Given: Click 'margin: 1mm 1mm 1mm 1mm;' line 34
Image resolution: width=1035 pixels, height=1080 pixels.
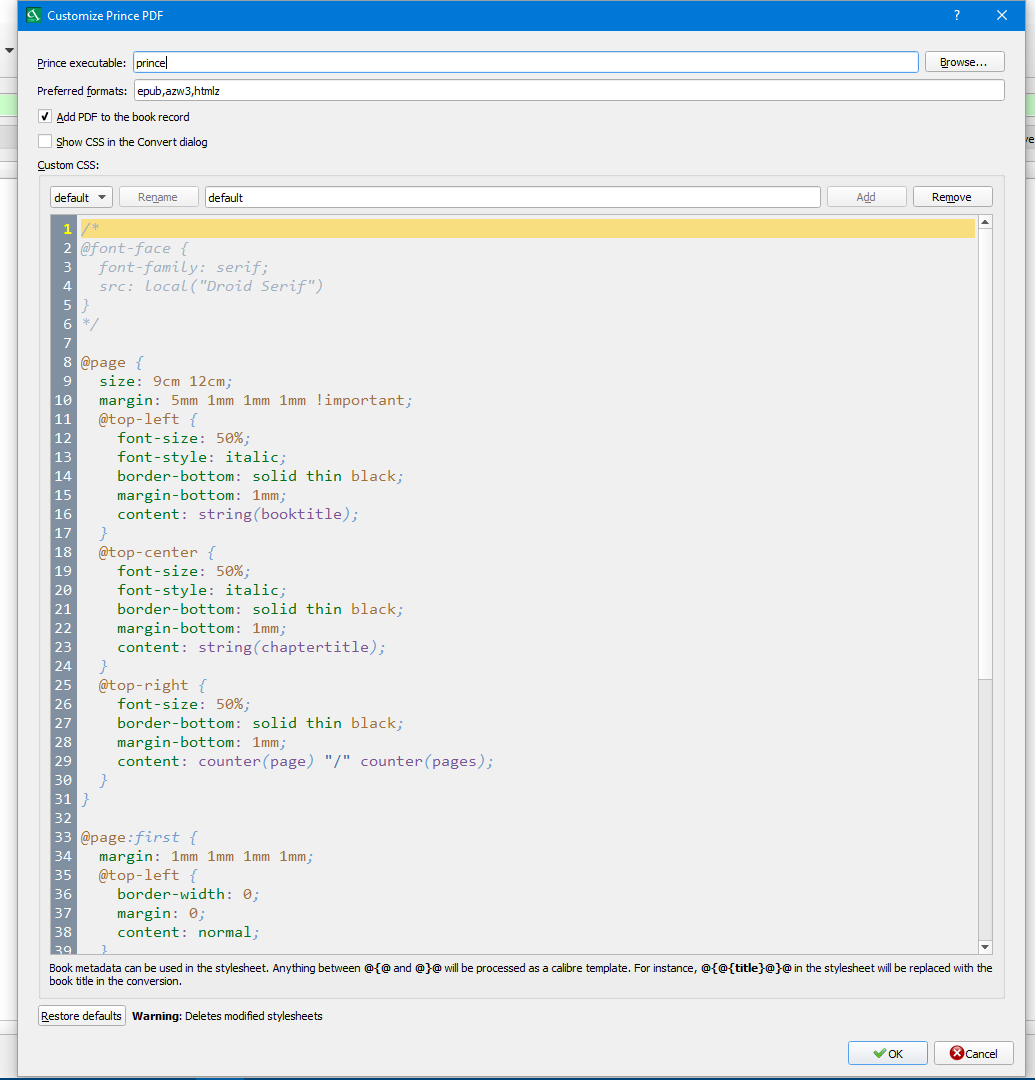Looking at the screenshot, I should pyautogui.click(x=206, y=856).
